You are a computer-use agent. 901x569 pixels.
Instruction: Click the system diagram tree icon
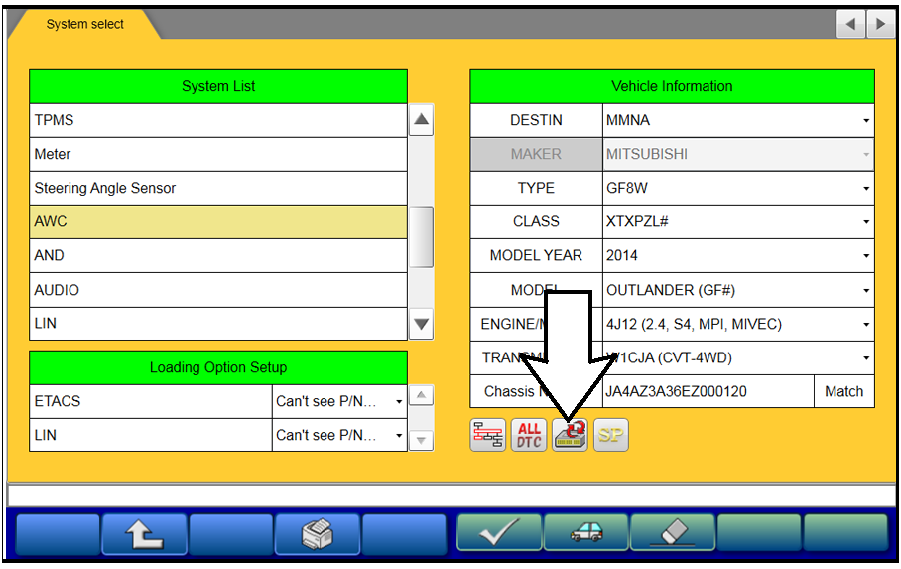(x=488, y=435)
